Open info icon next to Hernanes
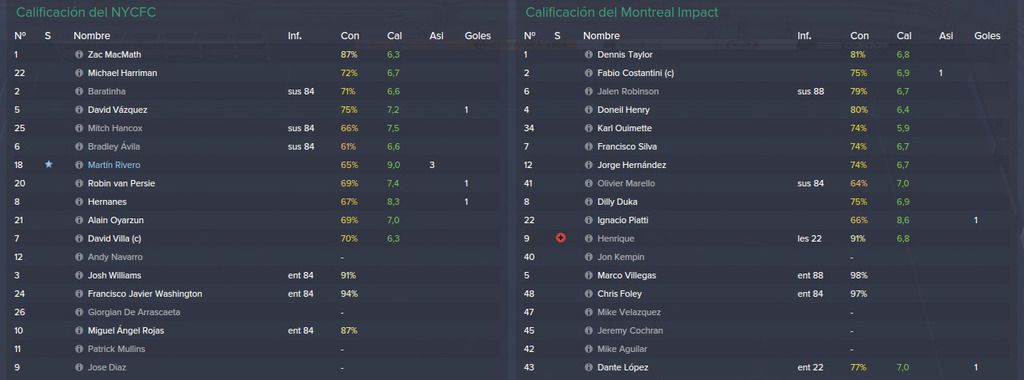 [79, 202]
